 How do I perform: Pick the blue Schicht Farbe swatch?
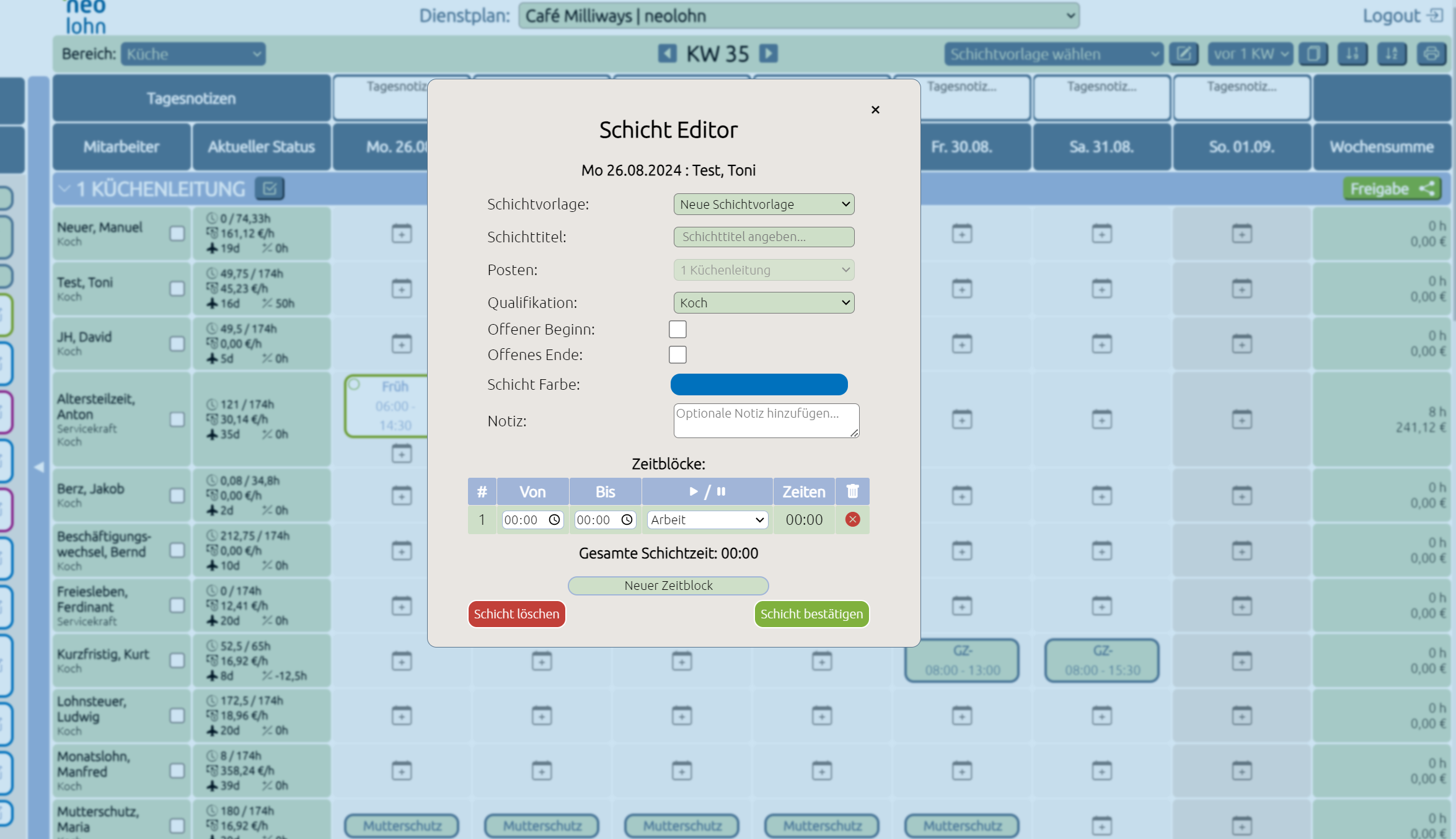pyautogui.click(x=759, y=384)
